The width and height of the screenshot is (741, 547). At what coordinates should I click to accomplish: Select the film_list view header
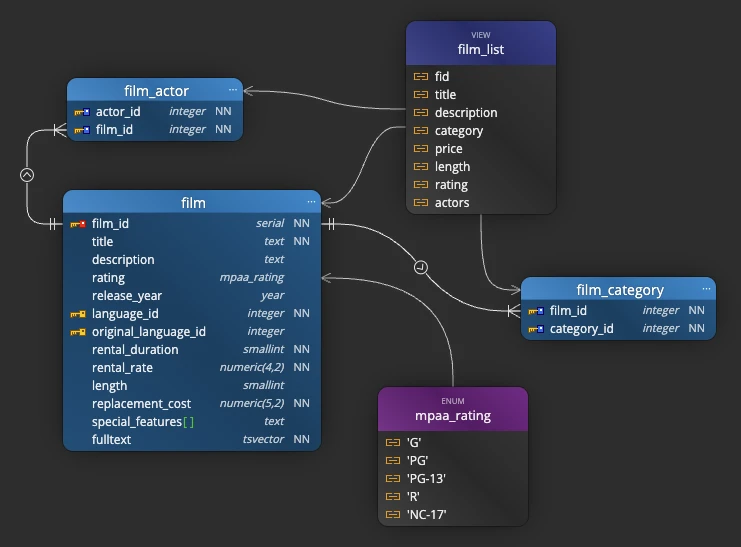481,43
